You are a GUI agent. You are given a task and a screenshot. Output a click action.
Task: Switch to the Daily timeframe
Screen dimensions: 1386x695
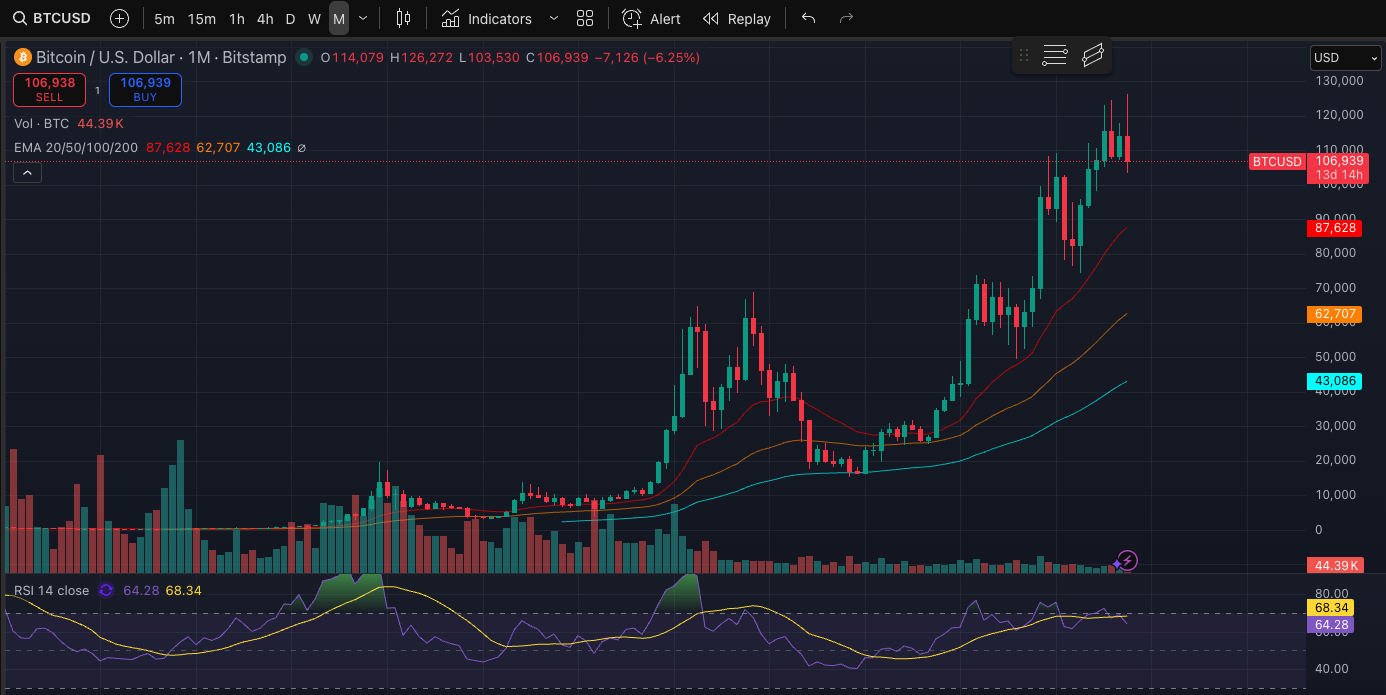coord(290,18)
